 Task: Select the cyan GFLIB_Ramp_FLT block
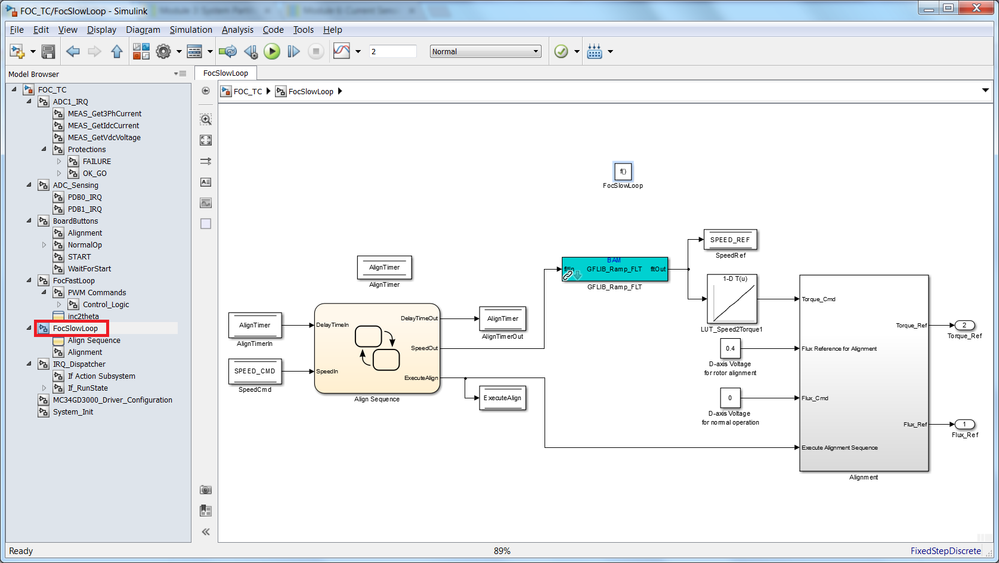coord(615,269)
